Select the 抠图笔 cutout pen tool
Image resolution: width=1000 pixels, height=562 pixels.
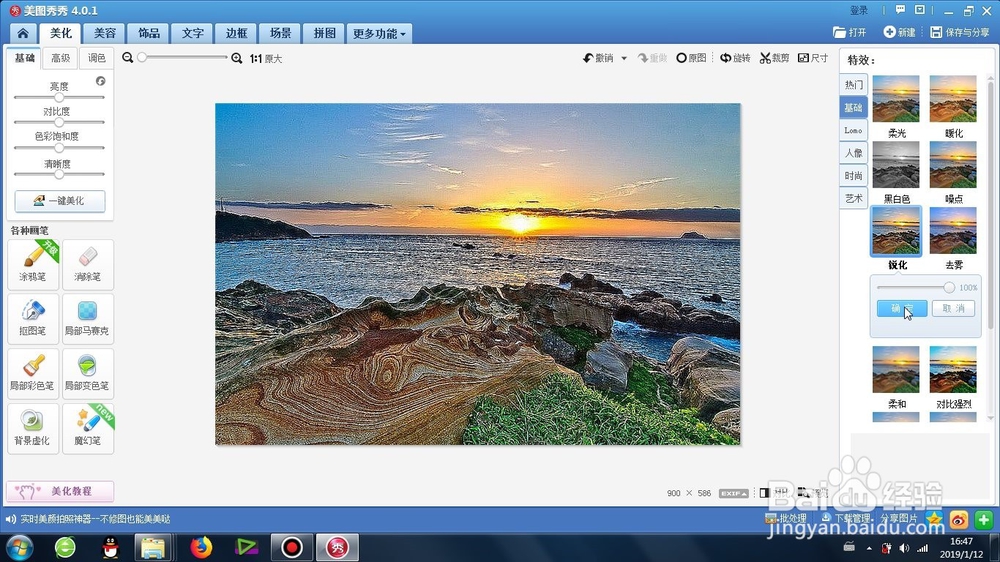(33, 318)
